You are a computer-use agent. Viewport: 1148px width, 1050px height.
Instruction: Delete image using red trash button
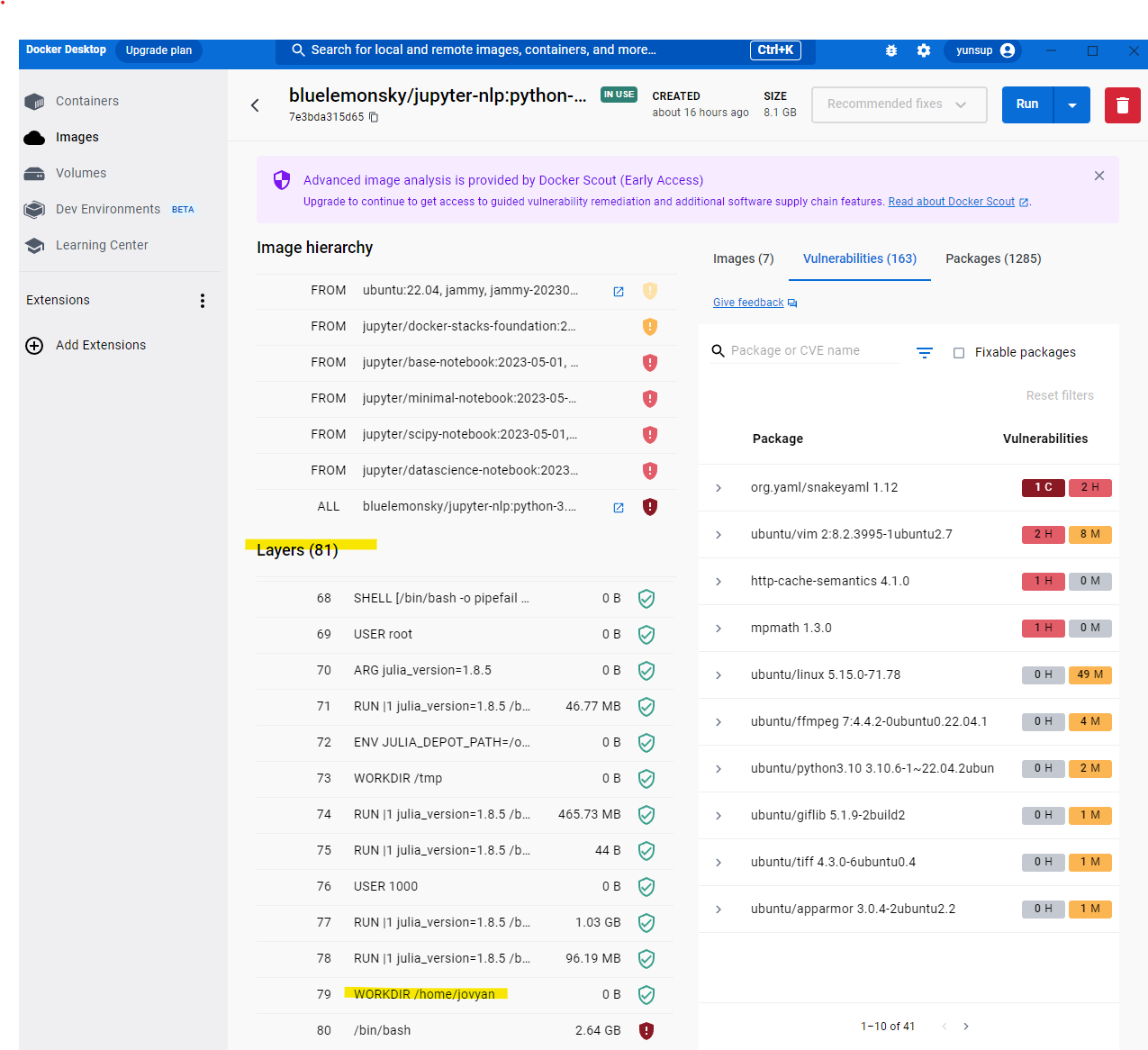tap(1123, 104)
